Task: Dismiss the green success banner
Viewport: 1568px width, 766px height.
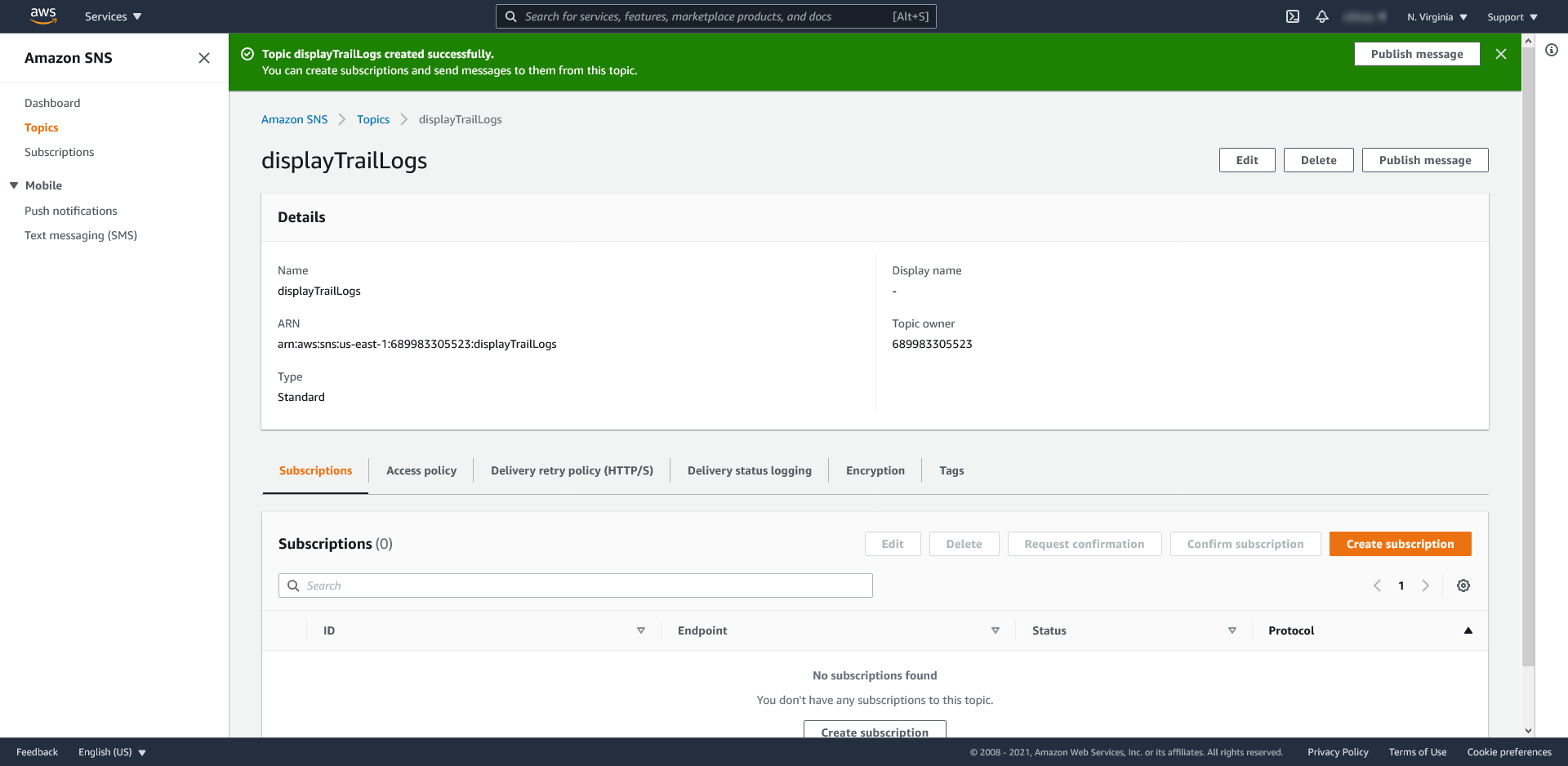Action: pyautogui.click(x=1501, y=54)
